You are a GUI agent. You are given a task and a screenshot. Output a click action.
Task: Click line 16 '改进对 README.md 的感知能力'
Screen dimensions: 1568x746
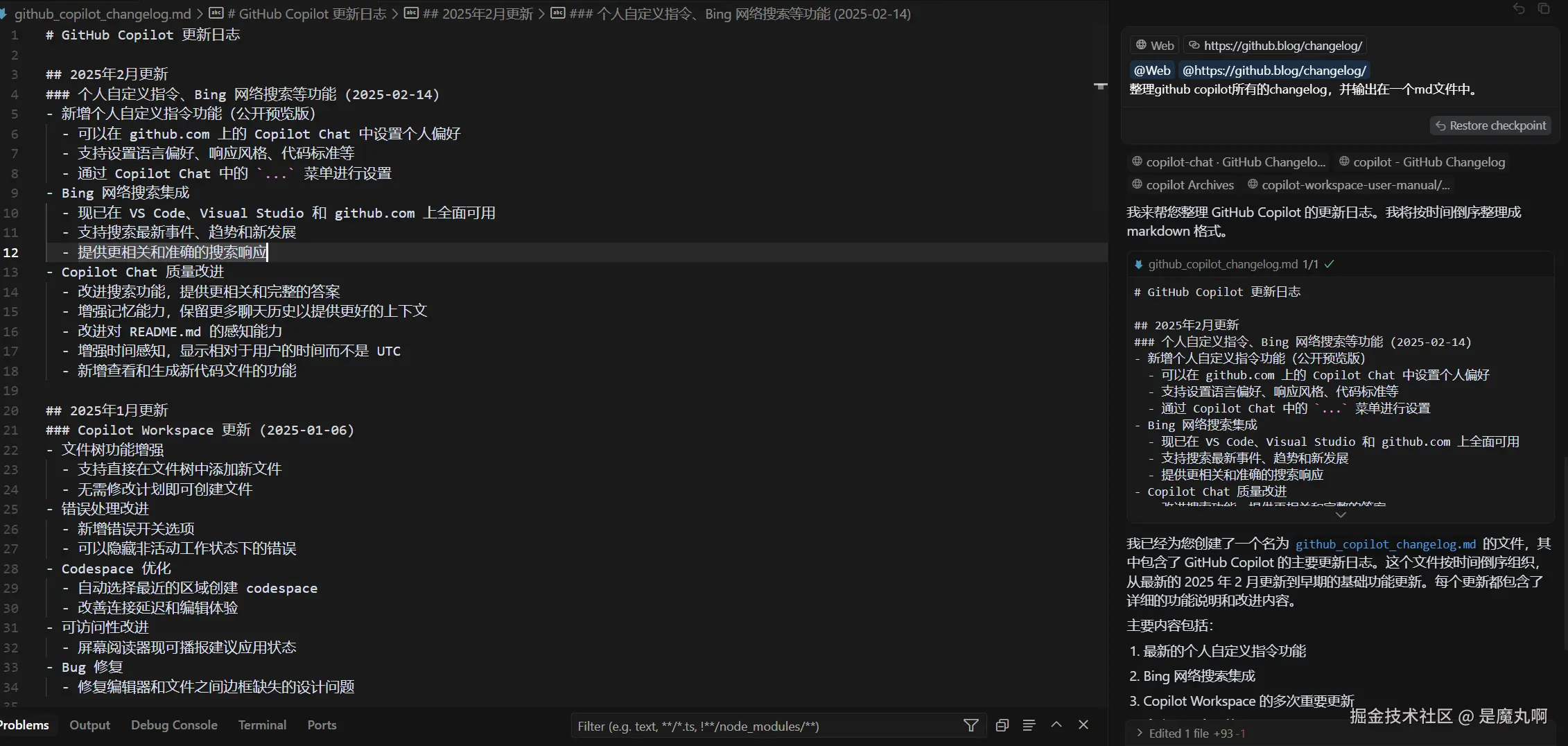coord(180,331)
